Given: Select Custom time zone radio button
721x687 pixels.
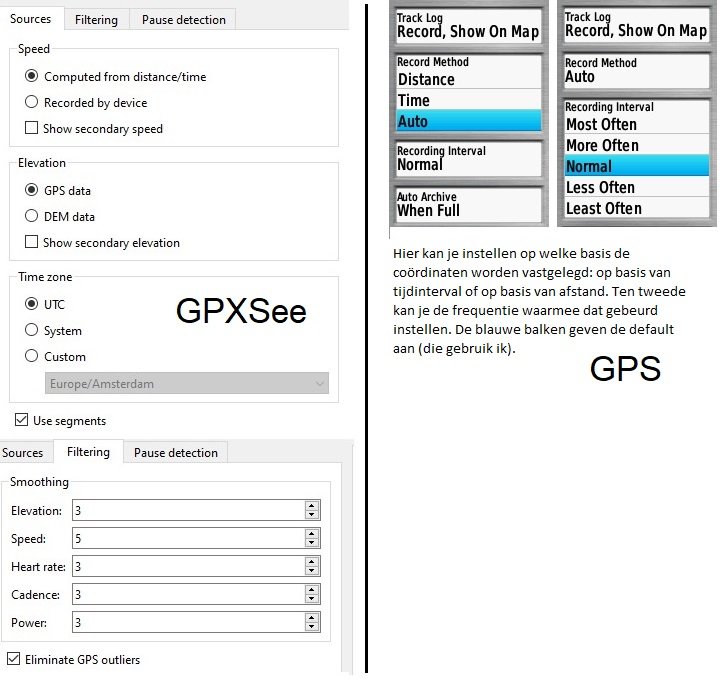Looking at the screenshot, I should point(32,356).
